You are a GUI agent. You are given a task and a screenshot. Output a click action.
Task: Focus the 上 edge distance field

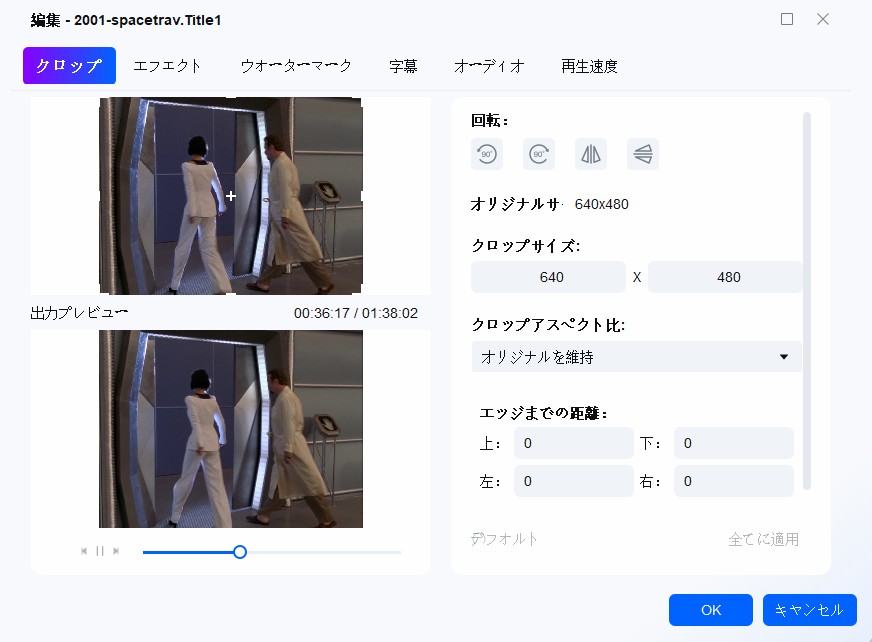(573, 443)
